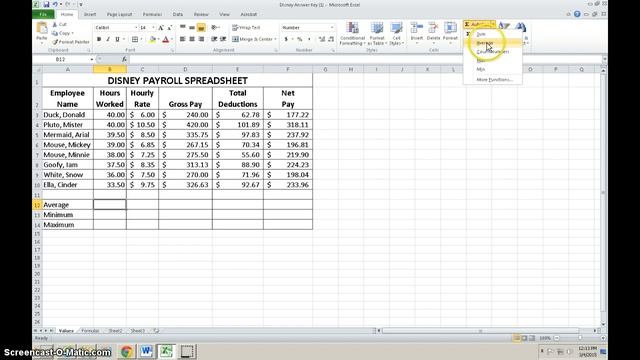Click the Insert cells icon
Image resolution: width=640 pixels, height=360 pixels.
pyautogui.click(x=417, y=28)
